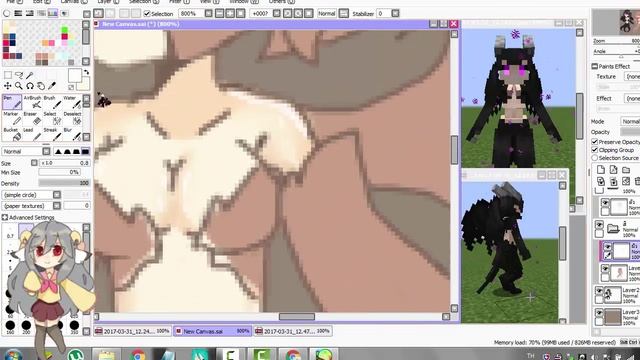This screenshot has height=360, width=640.
Task: Click undo in the top toolbar
Action: 98,13
